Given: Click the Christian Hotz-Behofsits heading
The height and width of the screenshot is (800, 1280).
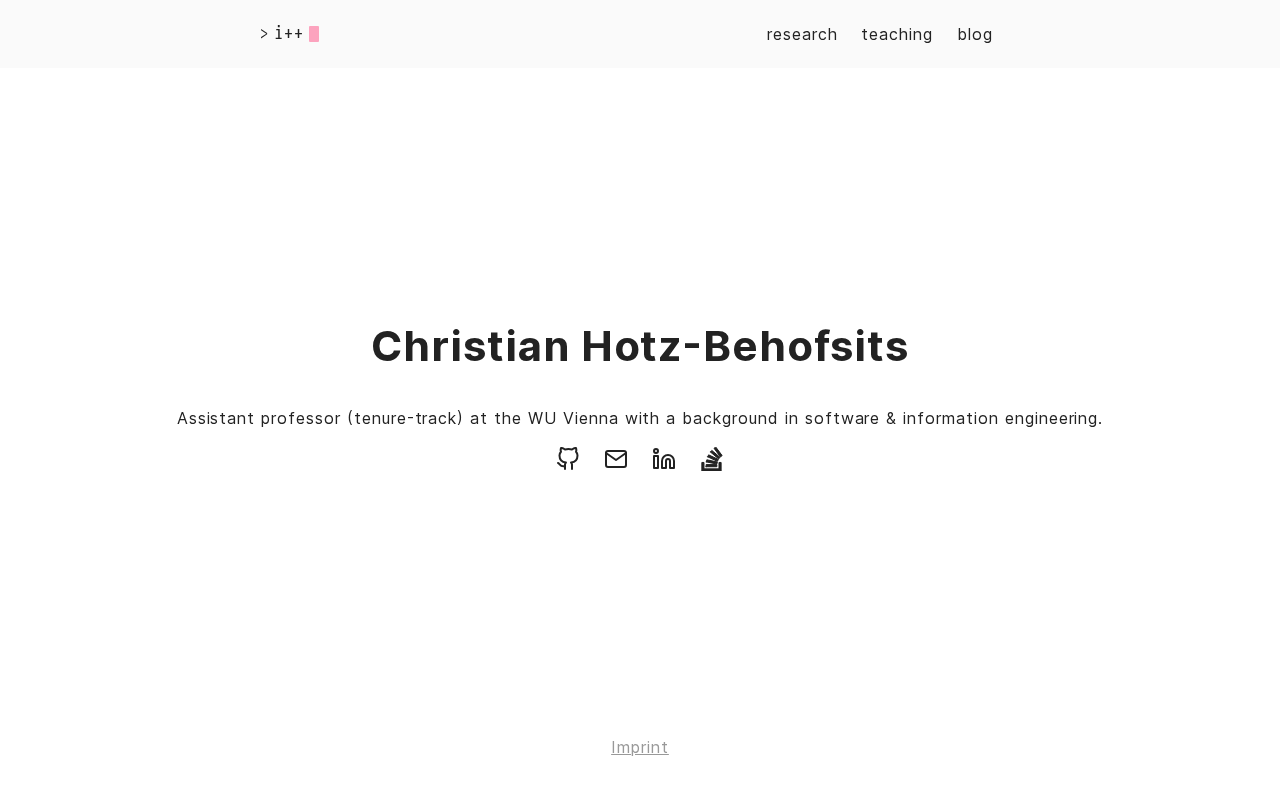Looking at the screenshot, I should tap(640, 346).
